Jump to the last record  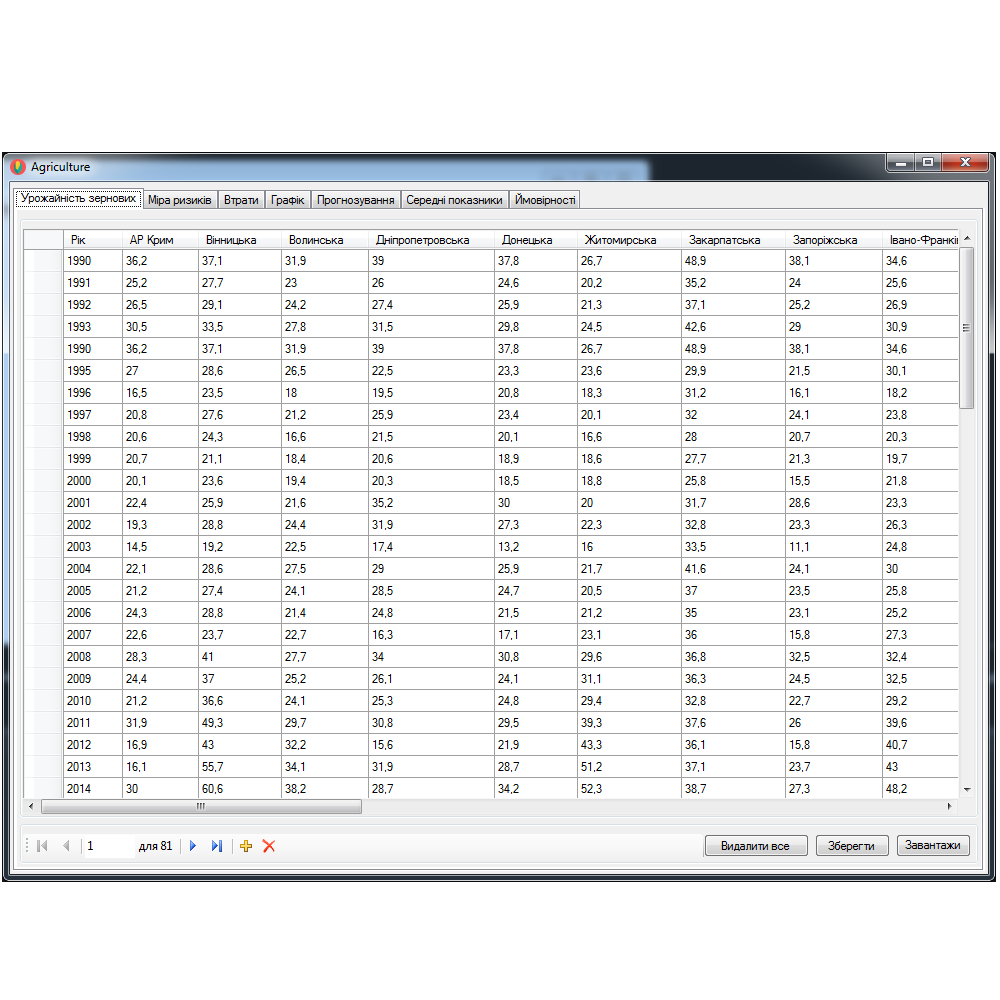coord(217,846)
